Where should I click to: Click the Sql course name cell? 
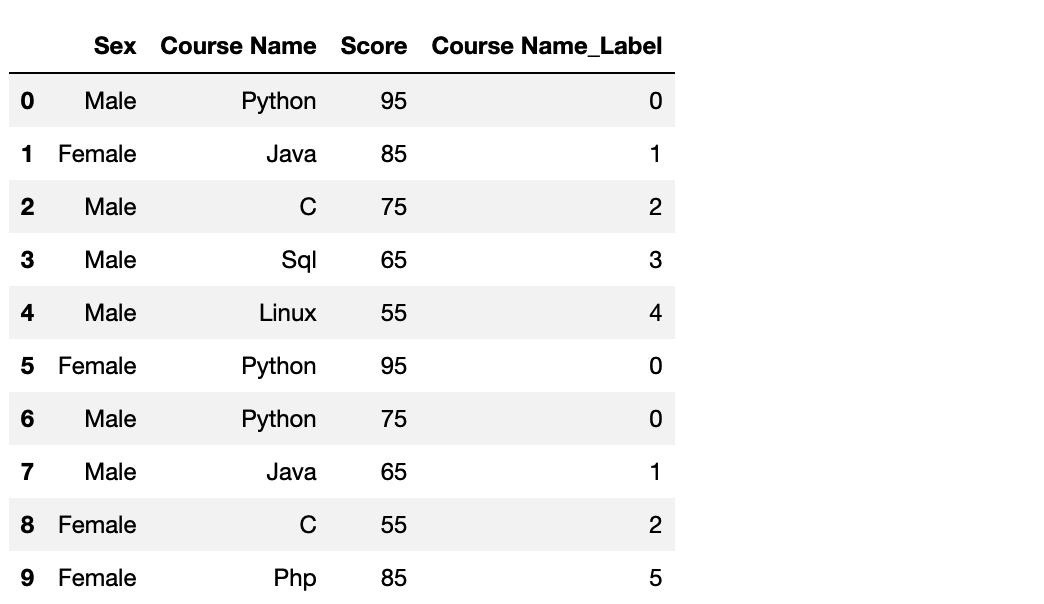298,260
